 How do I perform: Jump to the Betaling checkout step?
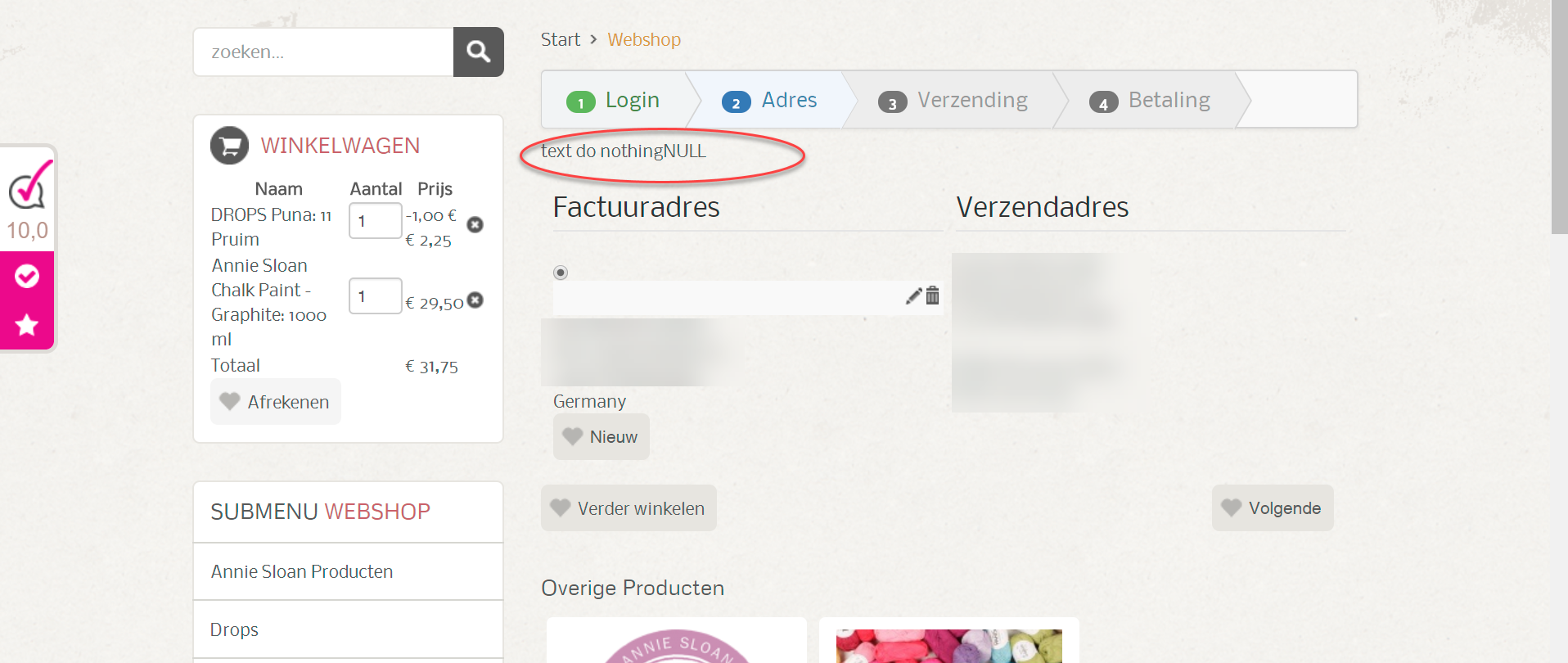1150,100
